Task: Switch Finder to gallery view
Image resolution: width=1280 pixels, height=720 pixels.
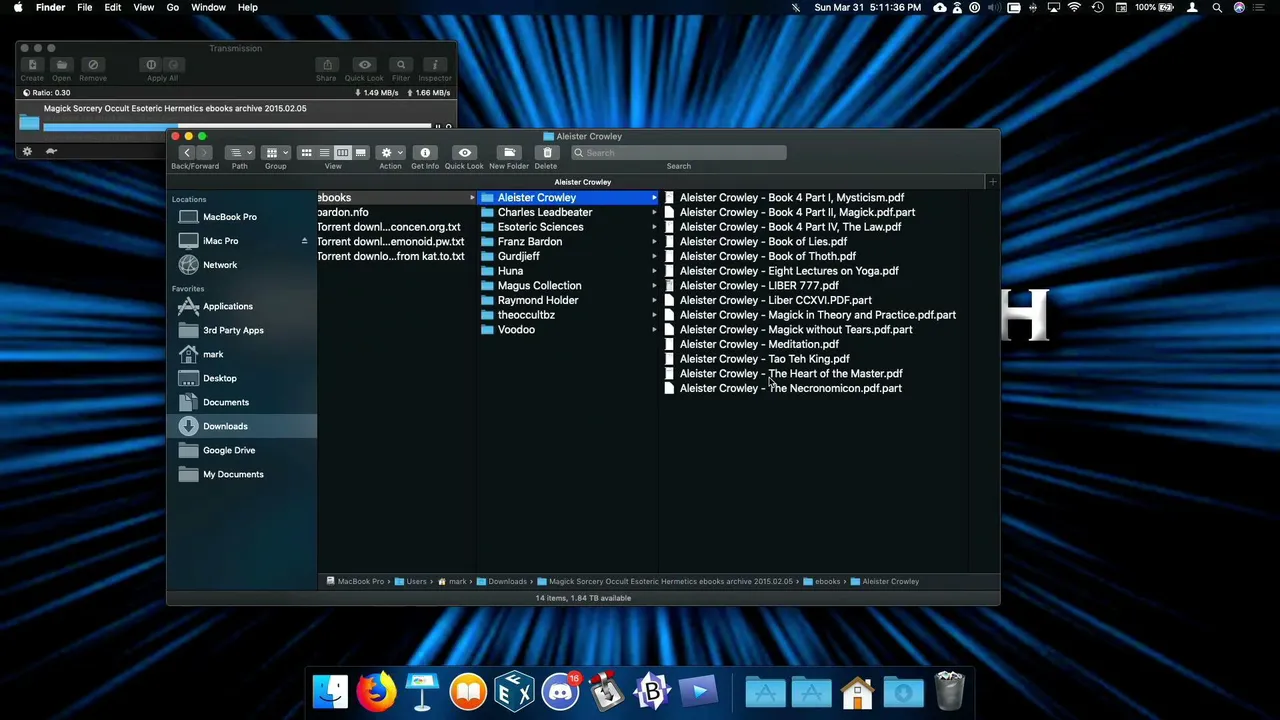Action: click(360, 153)
